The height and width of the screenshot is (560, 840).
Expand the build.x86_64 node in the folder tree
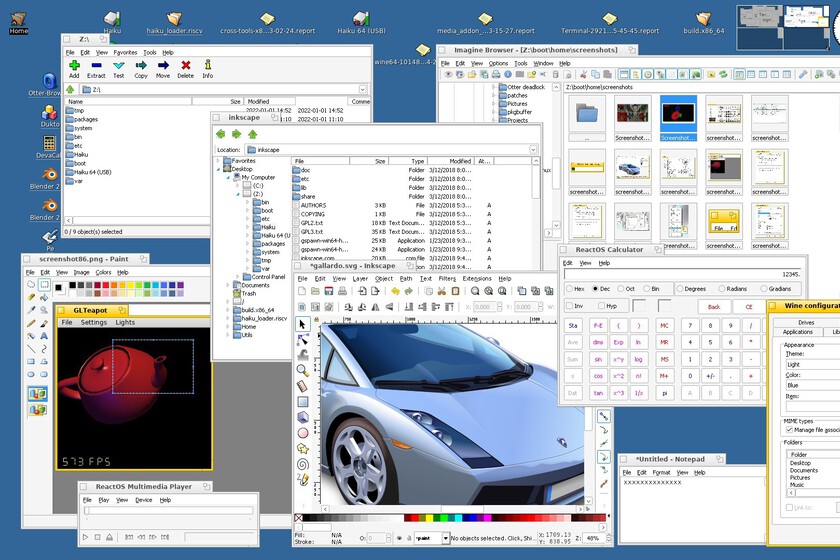pos(228,310)
